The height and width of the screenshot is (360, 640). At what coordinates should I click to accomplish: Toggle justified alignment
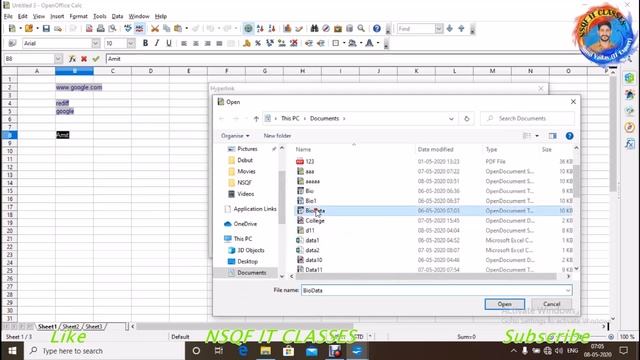[219, 43]
